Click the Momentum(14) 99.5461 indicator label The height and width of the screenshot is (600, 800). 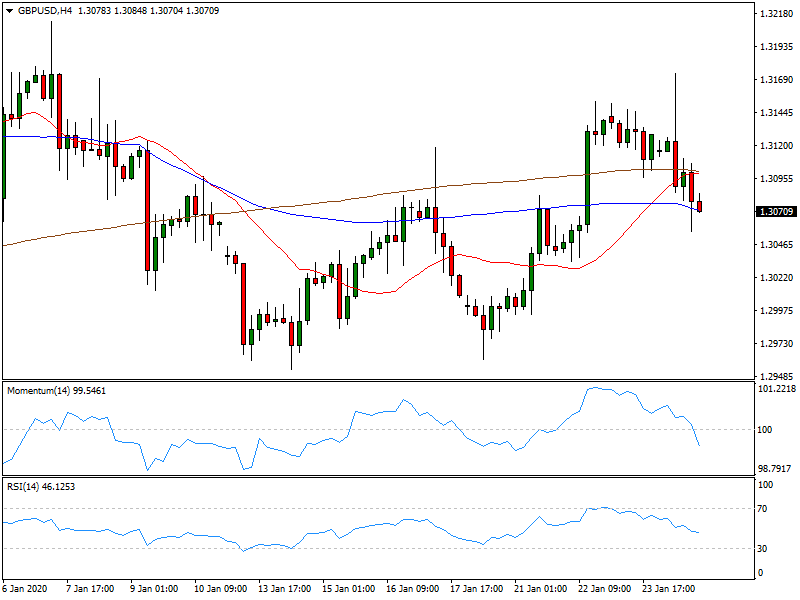(x=57, y=391)
